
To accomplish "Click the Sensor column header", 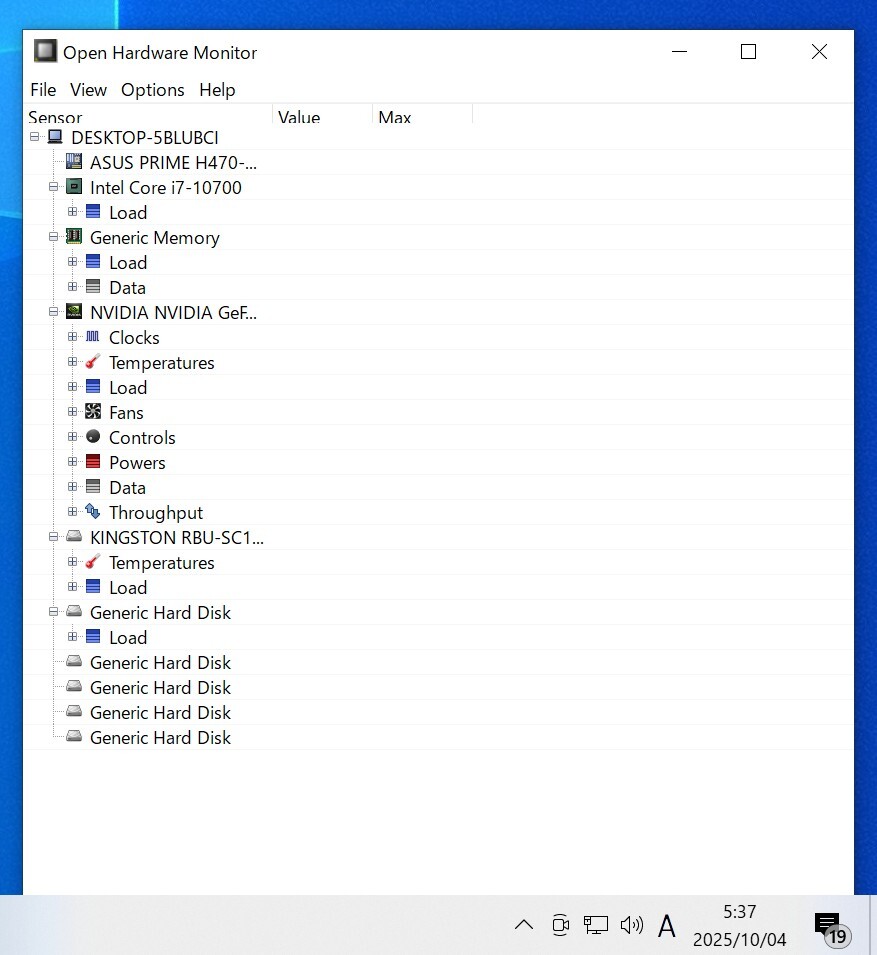I will click(148, 115).
